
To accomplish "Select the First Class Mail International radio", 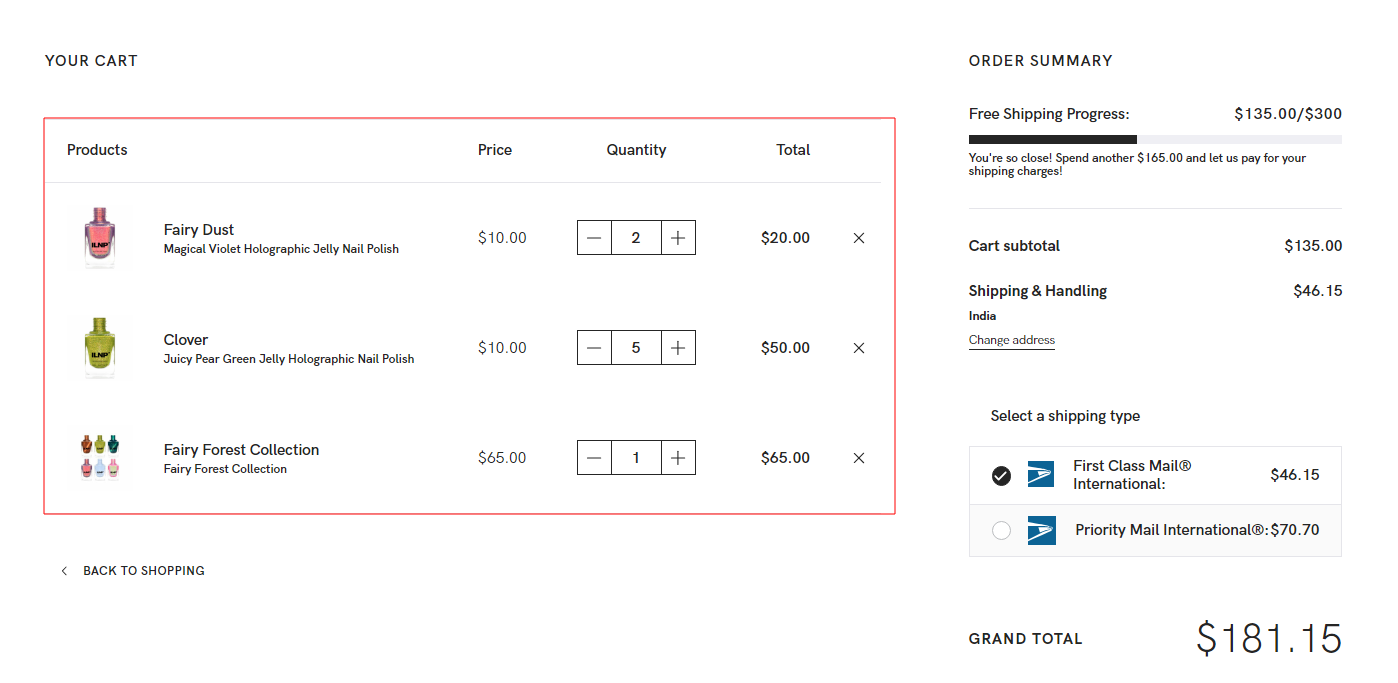I will (1001, 476).
